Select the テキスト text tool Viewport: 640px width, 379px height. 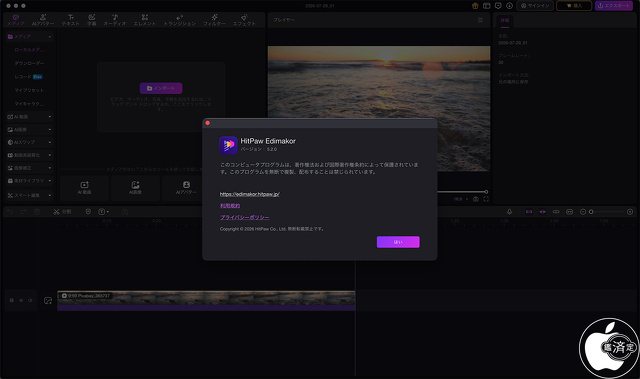click(71, 20)
